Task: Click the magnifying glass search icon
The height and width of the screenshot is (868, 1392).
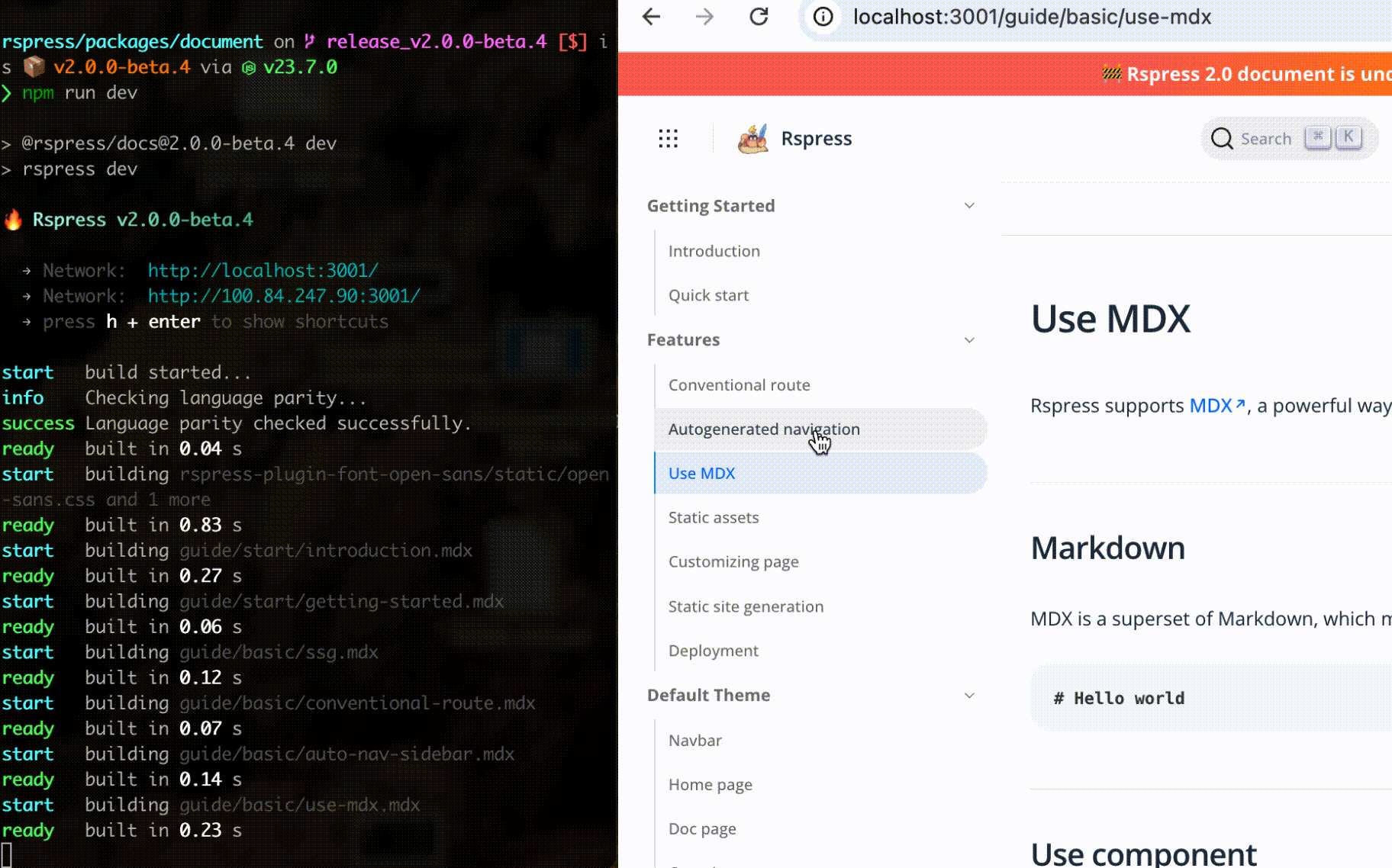Action: (1222, 139)
